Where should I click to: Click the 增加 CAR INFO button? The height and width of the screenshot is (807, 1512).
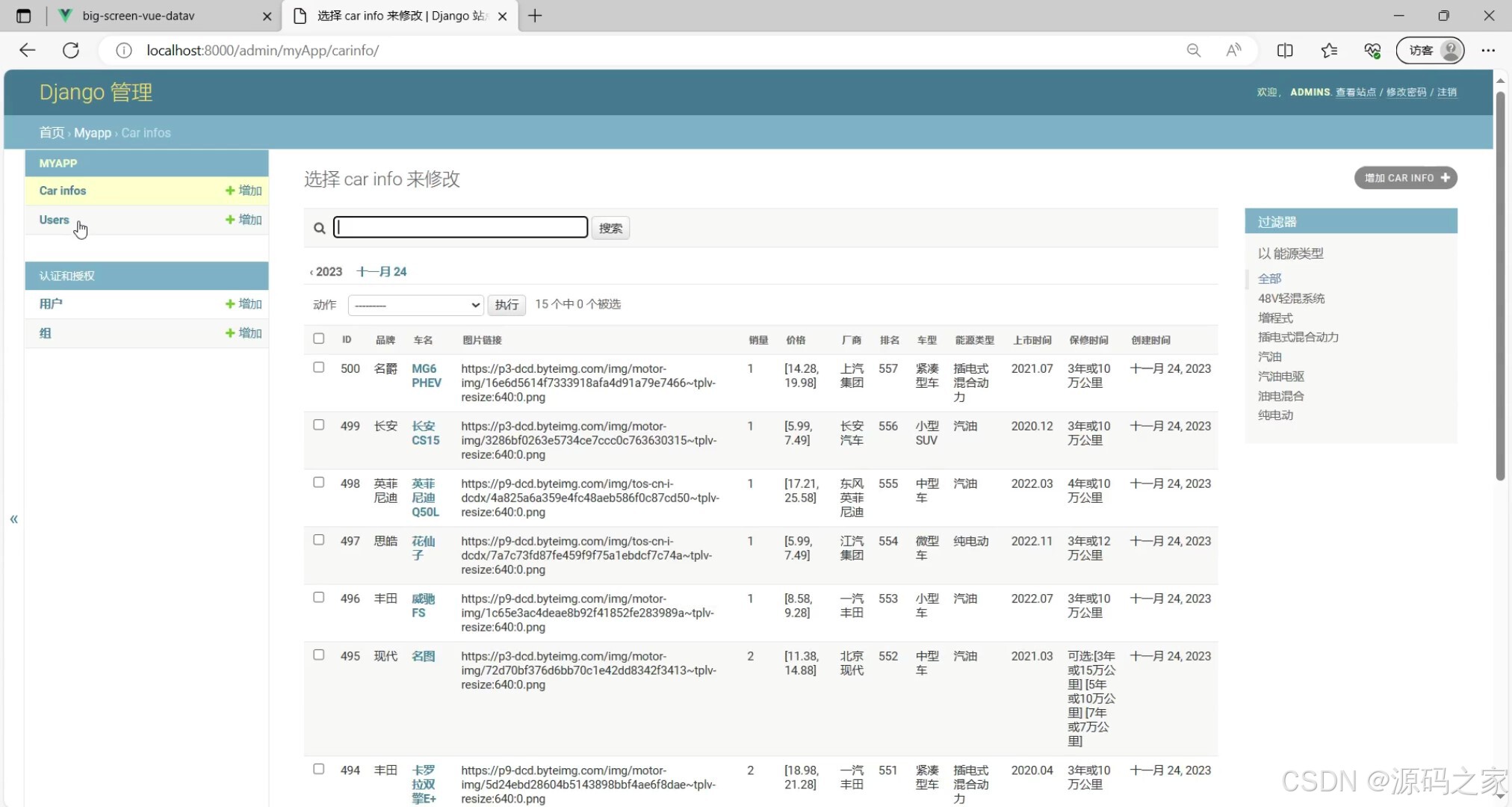coord(1405,178)
